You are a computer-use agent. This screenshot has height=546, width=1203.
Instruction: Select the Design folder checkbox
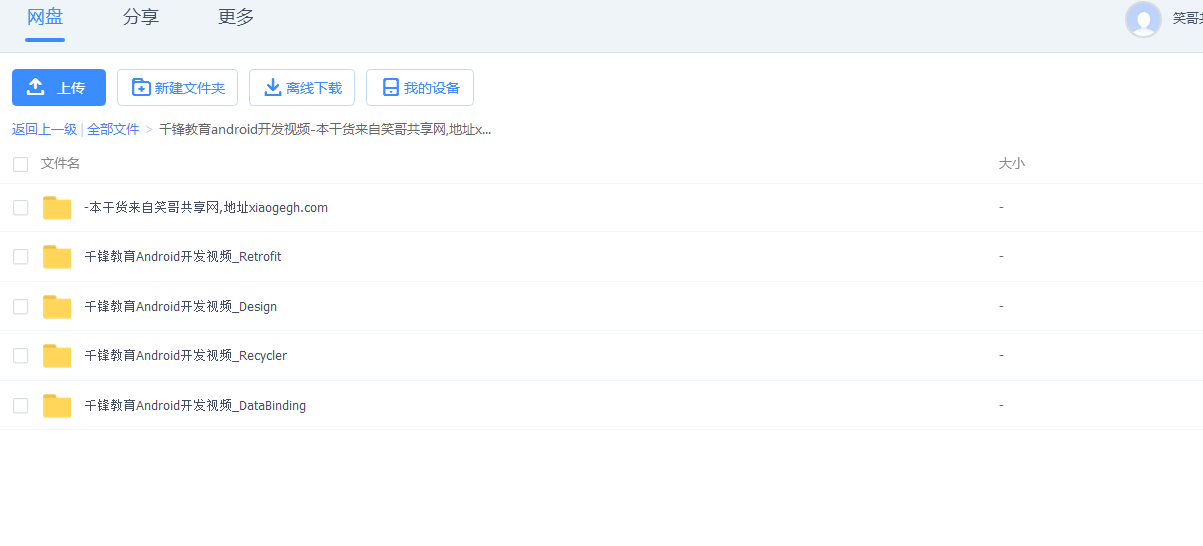point(20,307)
